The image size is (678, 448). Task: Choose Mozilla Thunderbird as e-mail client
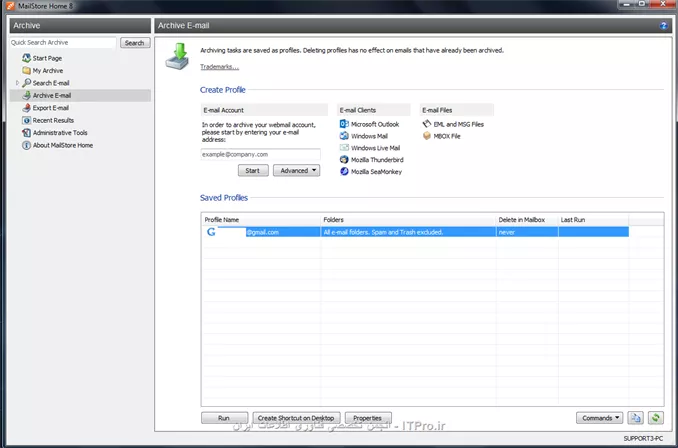click(x=377, y=160)
